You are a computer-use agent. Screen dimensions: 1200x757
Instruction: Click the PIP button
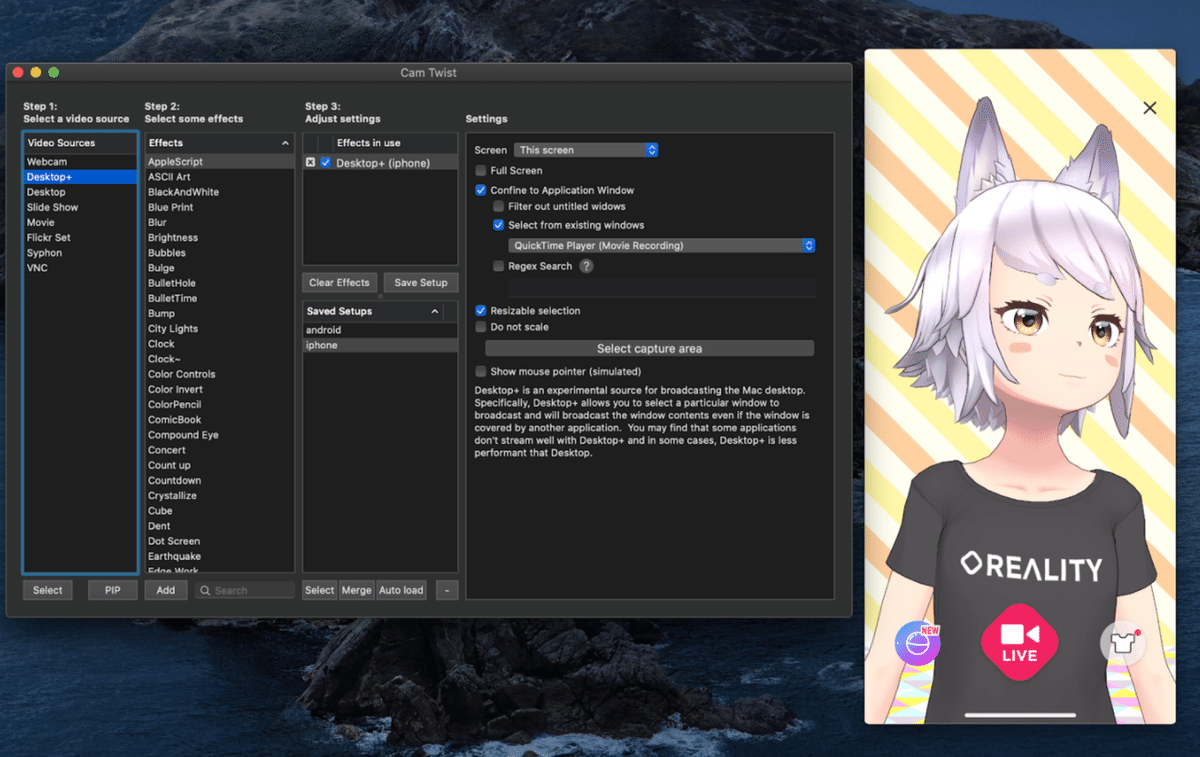112,590
